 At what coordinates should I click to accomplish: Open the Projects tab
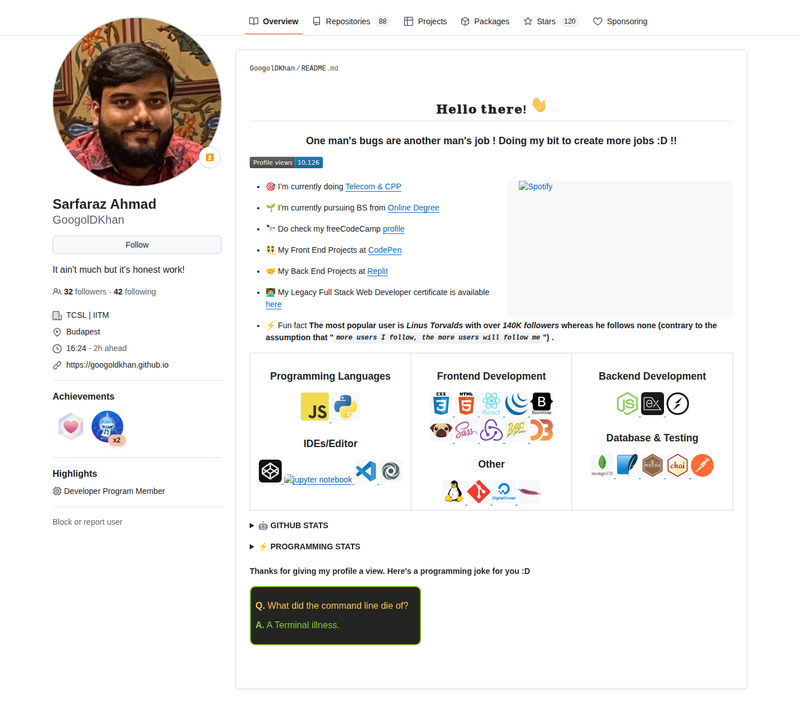pyautogui.click(x=425, y=21)
